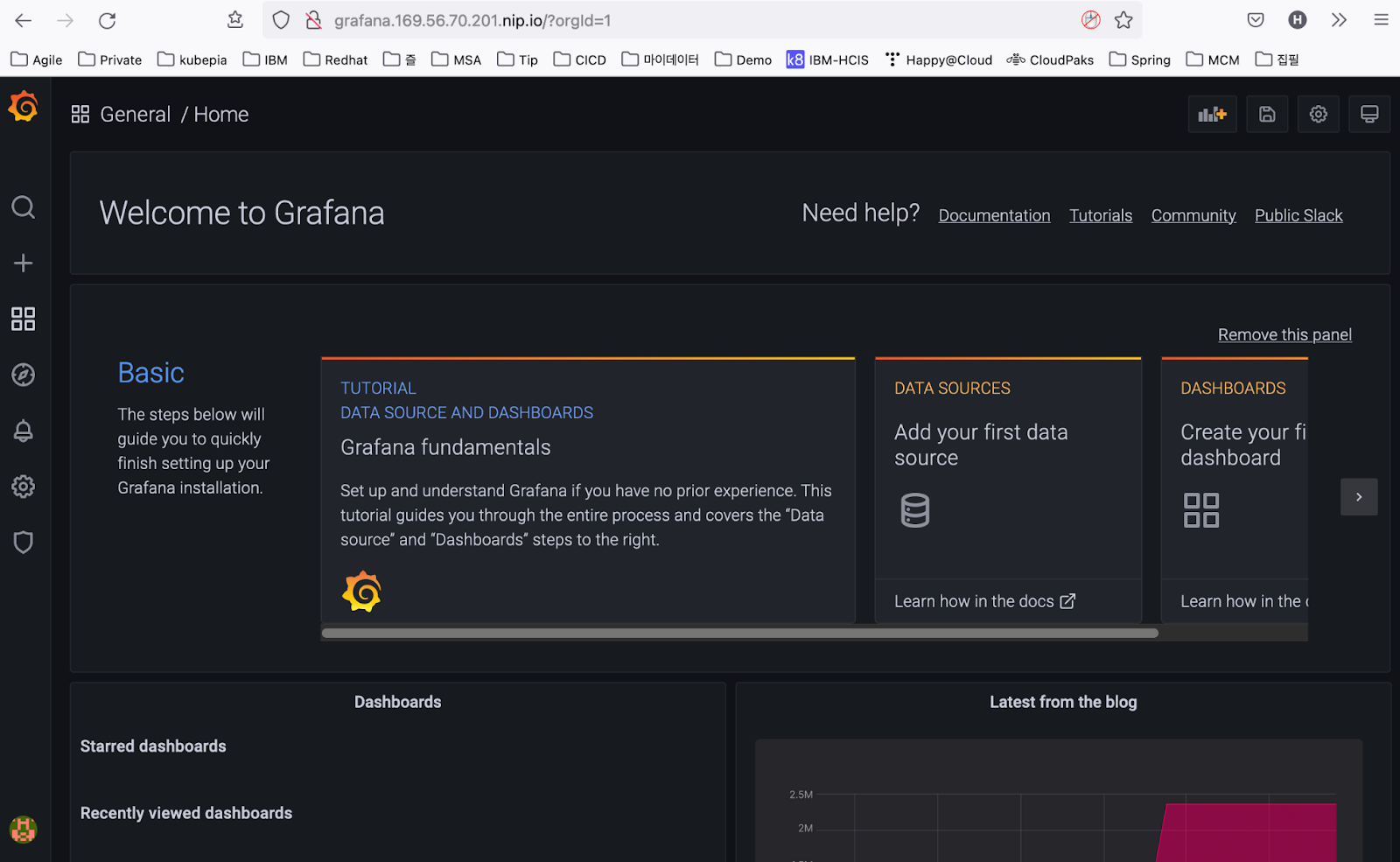
Task: Click the Starred dashboards heading
Action: pos(153,746)
